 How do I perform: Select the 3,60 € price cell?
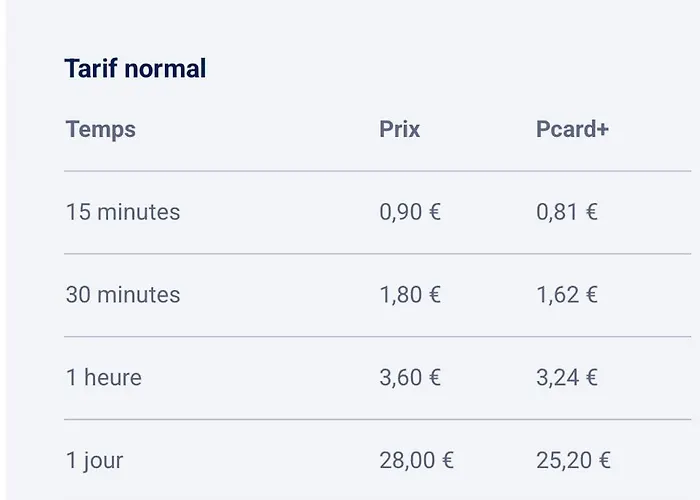pyautogui.click(x=410, y=378)
